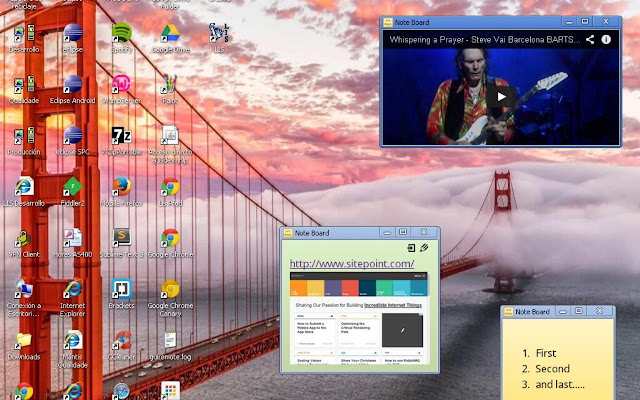Screen dimensions: 640x400
Task: Click the share icon on the video
Action: click(x=591, y=39)
